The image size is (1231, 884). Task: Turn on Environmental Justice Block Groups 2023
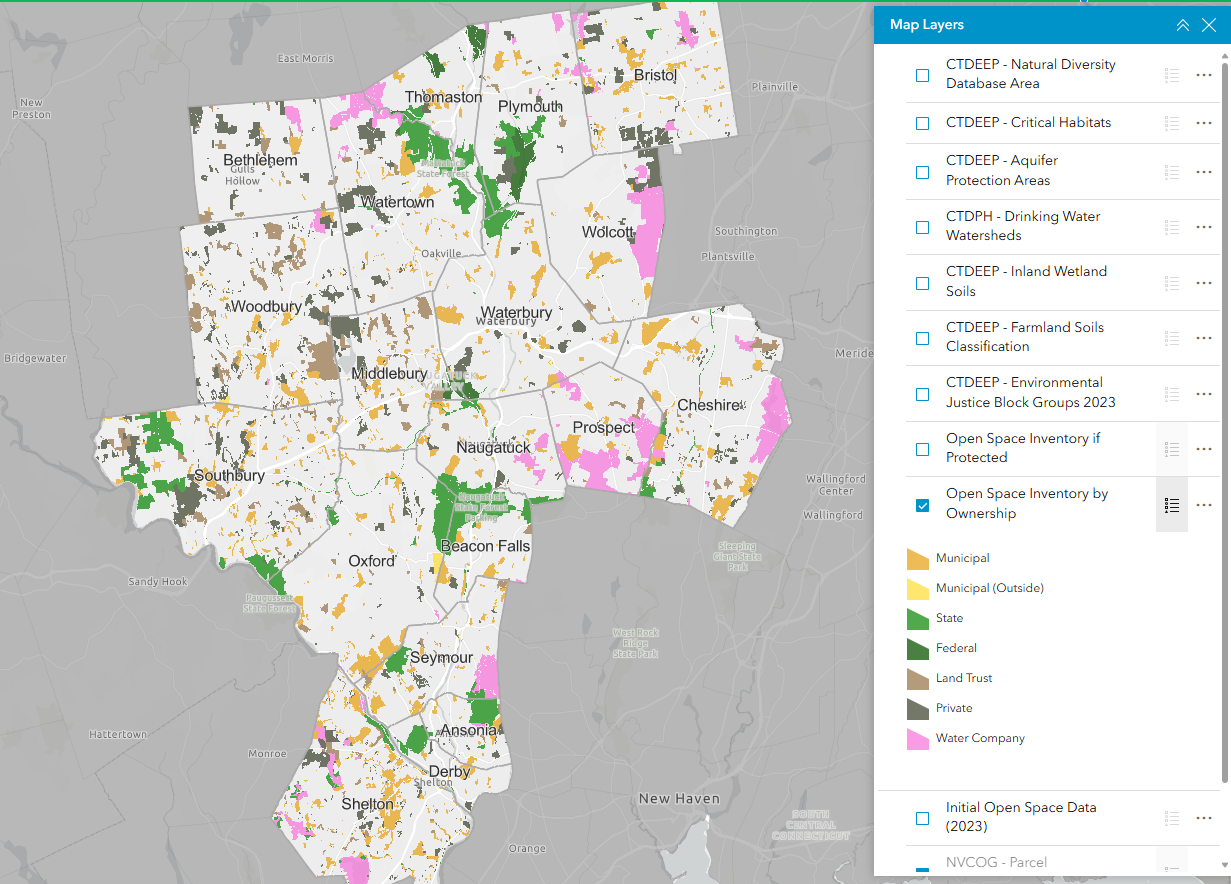click(x=922, y=394)
